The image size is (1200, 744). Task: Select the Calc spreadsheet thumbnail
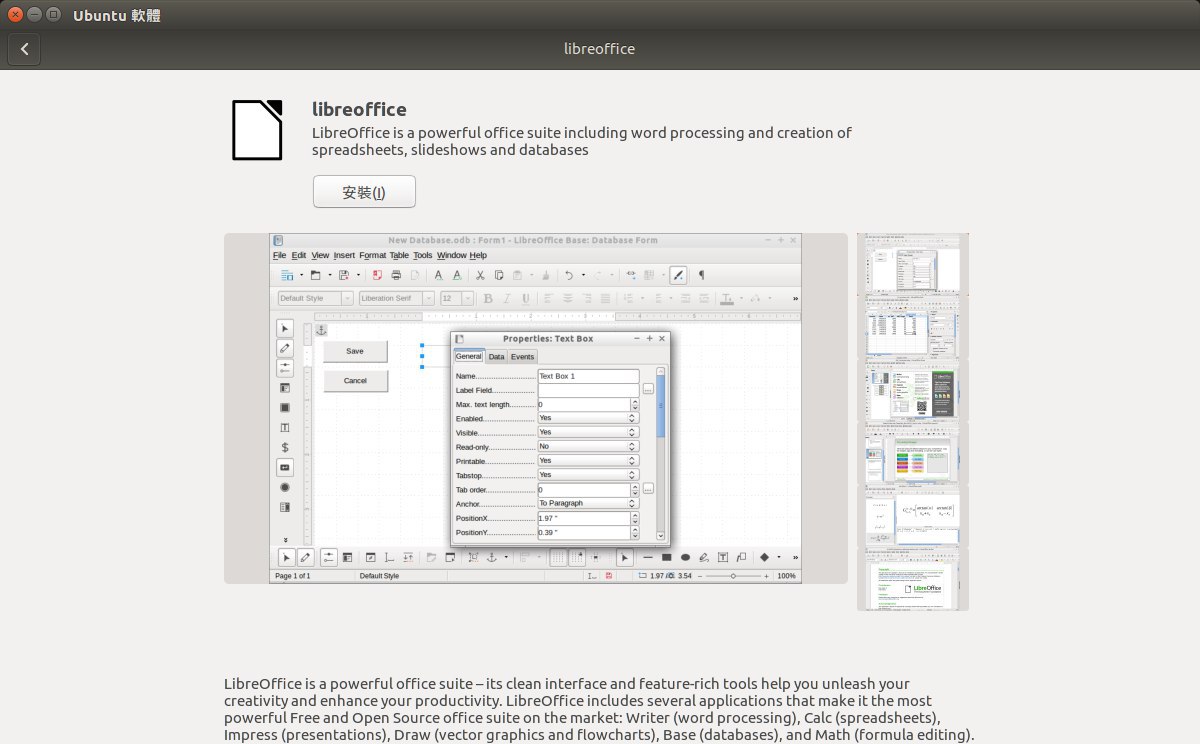(912, 326)
